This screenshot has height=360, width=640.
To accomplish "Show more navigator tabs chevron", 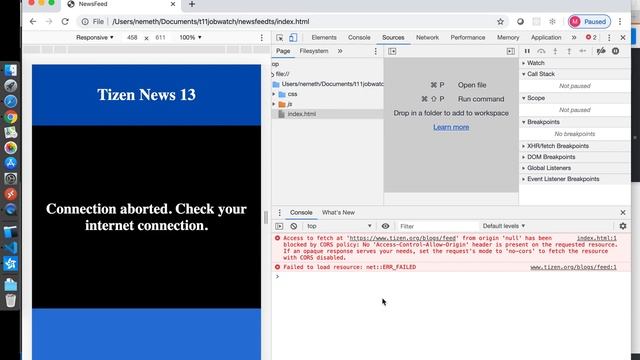I will (x=340, y=51).
